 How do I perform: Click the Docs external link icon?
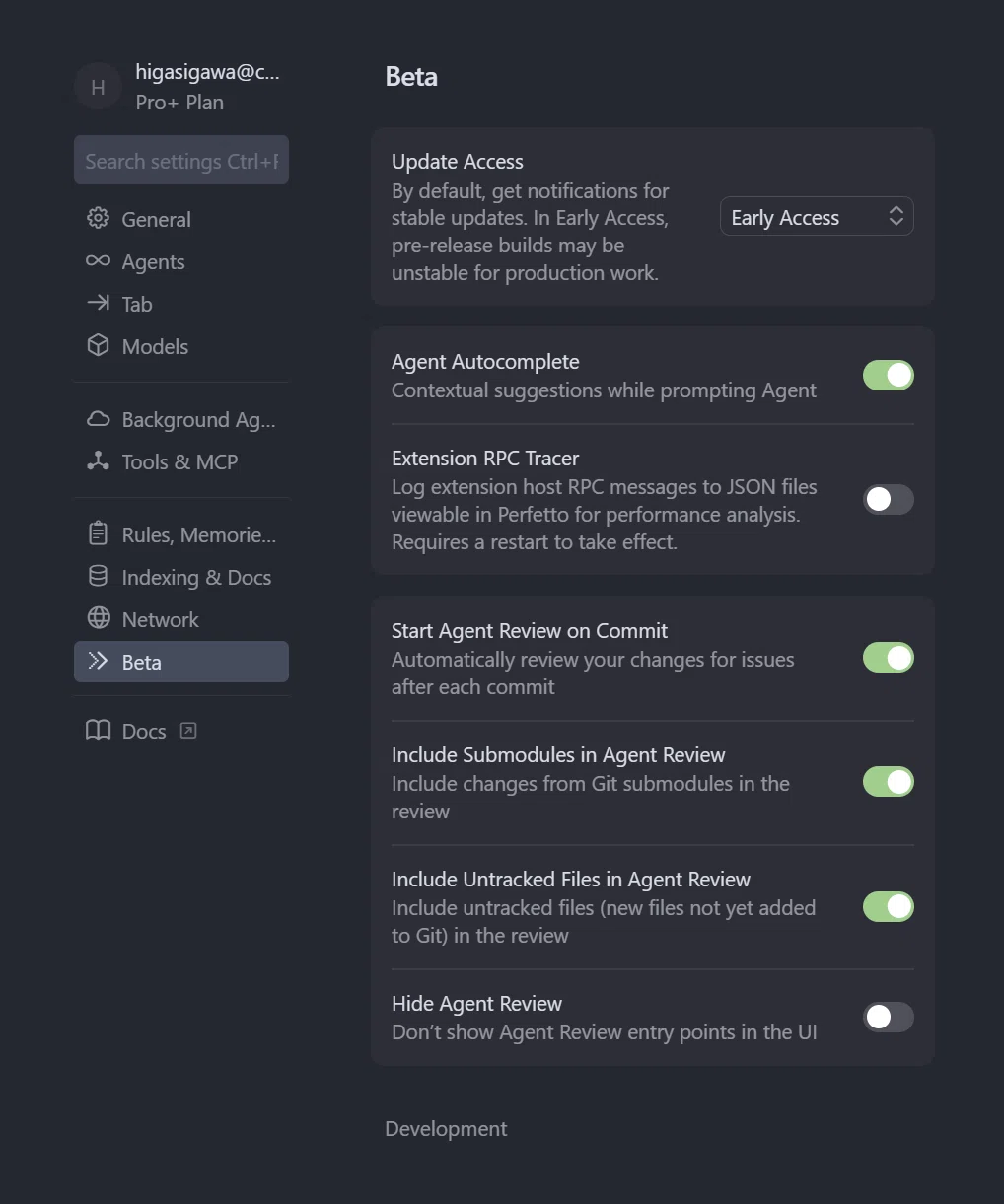coord(188,731)
